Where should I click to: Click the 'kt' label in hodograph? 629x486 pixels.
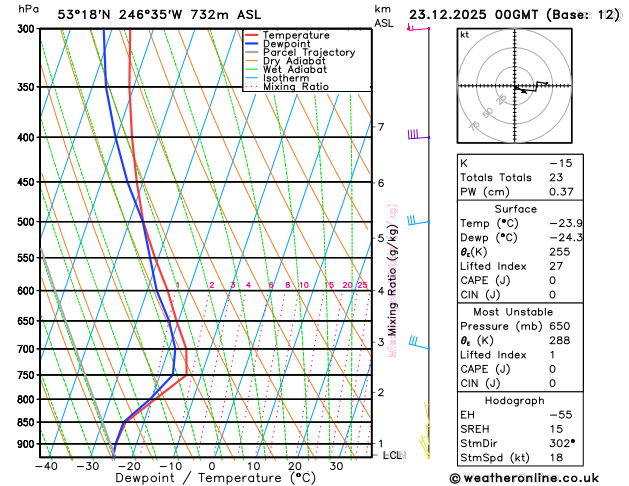tap(465, 35)
